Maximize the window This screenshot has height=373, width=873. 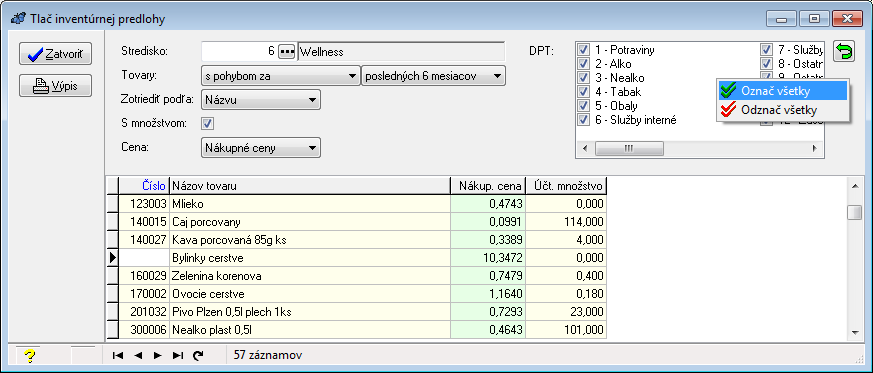tap(815, 18)
